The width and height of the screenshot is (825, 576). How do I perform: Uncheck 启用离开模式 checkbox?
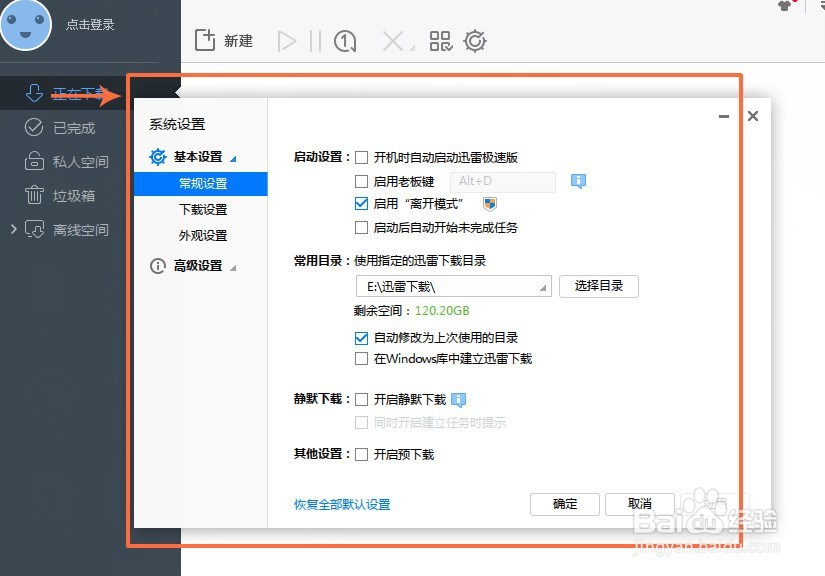(361, 204)
